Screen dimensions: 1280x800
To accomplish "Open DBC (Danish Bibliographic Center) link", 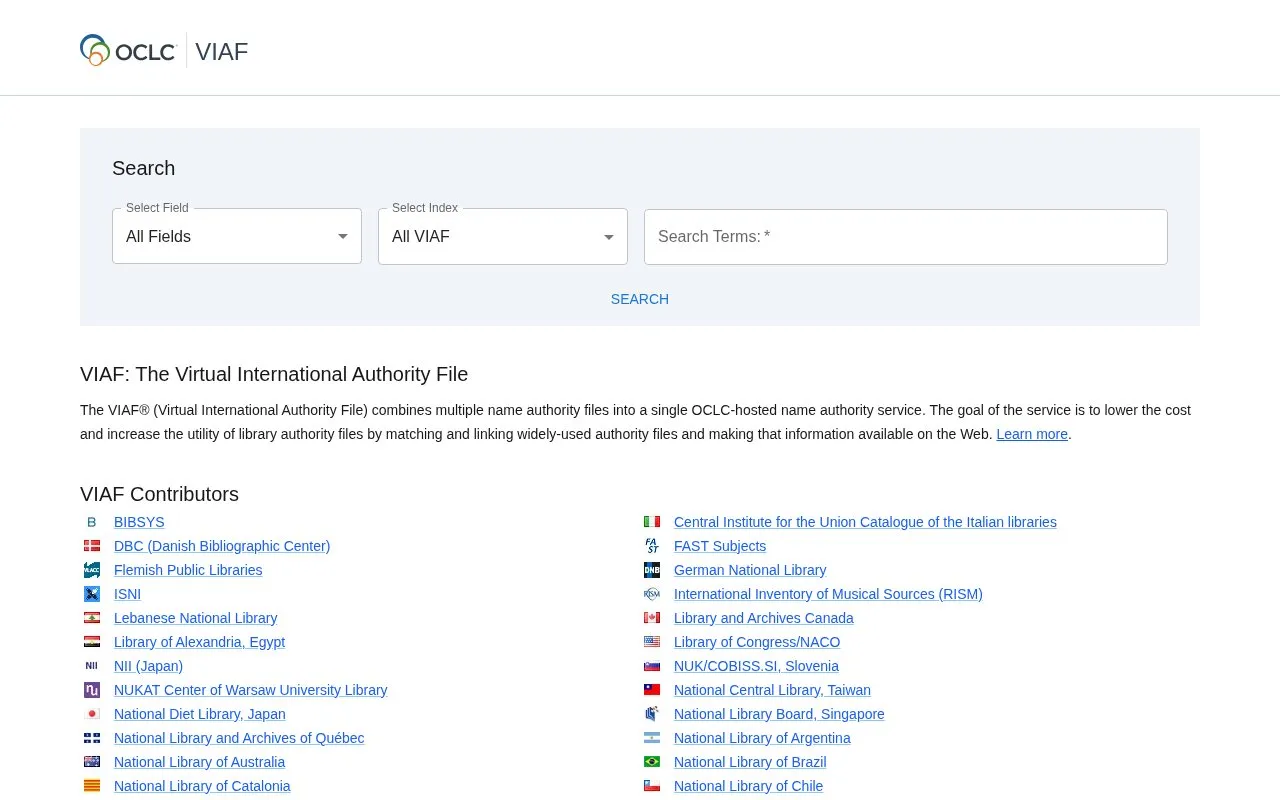I will tap(222, 546).
